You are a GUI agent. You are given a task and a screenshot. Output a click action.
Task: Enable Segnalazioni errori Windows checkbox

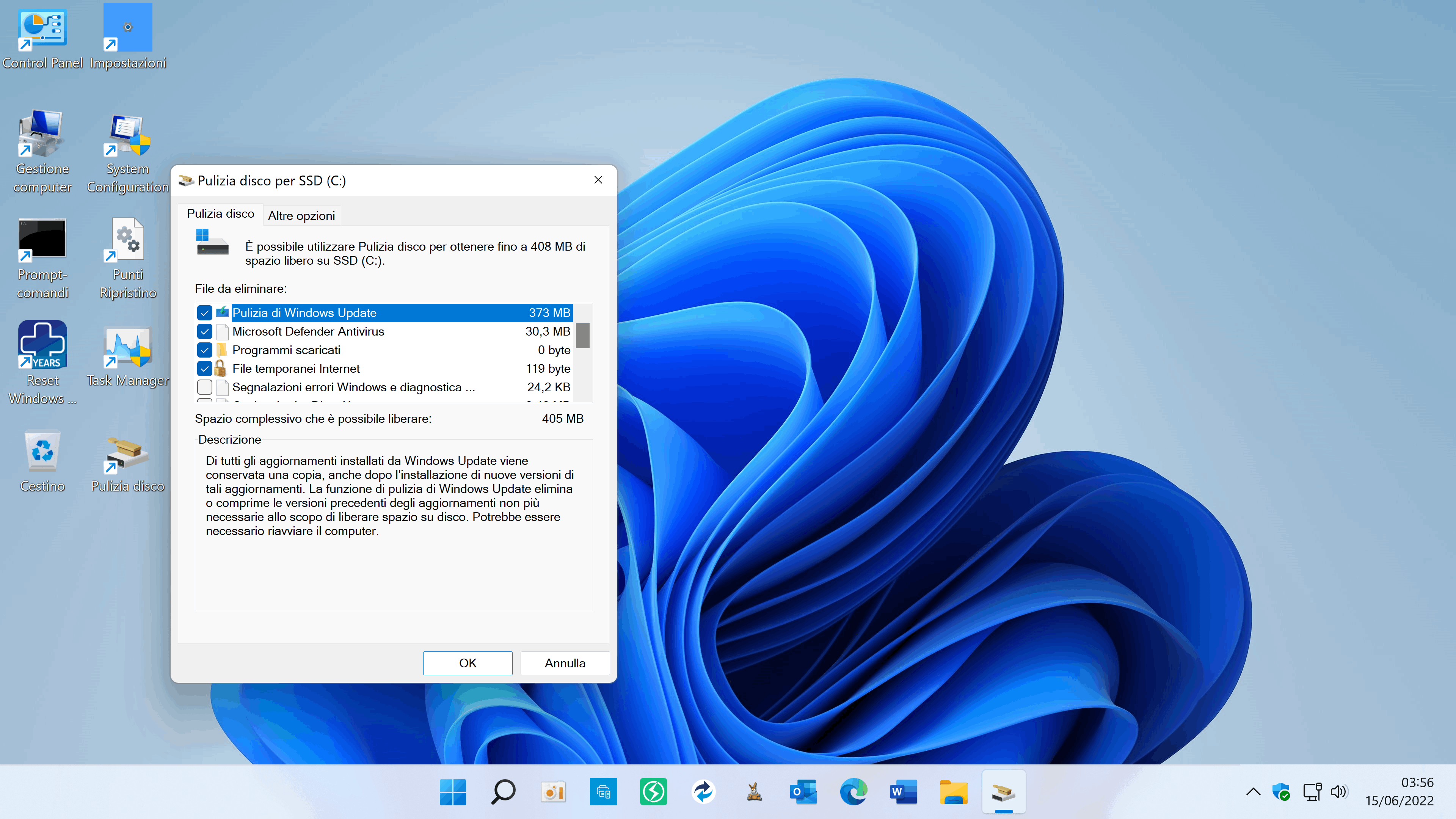coord(205,387)
